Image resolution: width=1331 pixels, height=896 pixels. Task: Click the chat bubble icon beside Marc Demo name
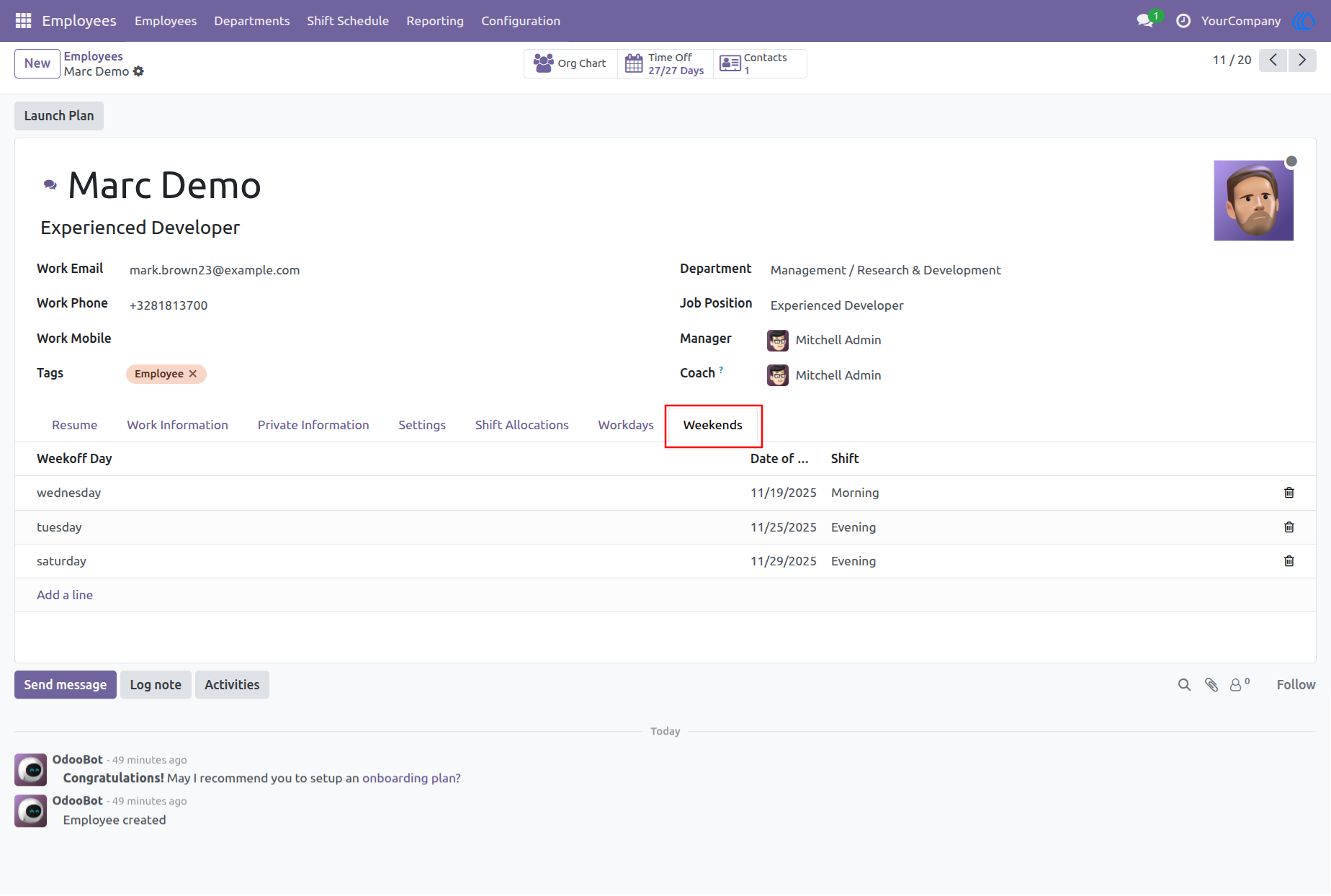50,185
